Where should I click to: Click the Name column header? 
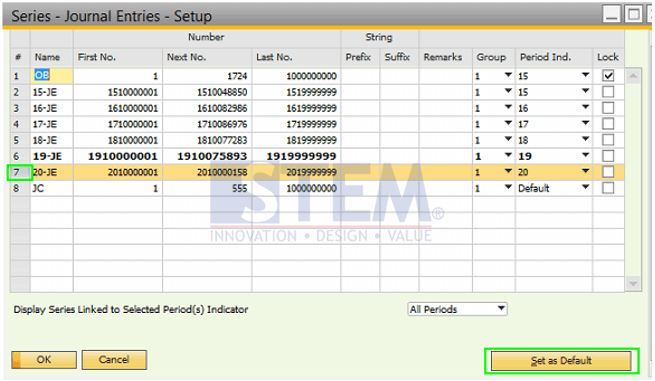tap(52, 57)
